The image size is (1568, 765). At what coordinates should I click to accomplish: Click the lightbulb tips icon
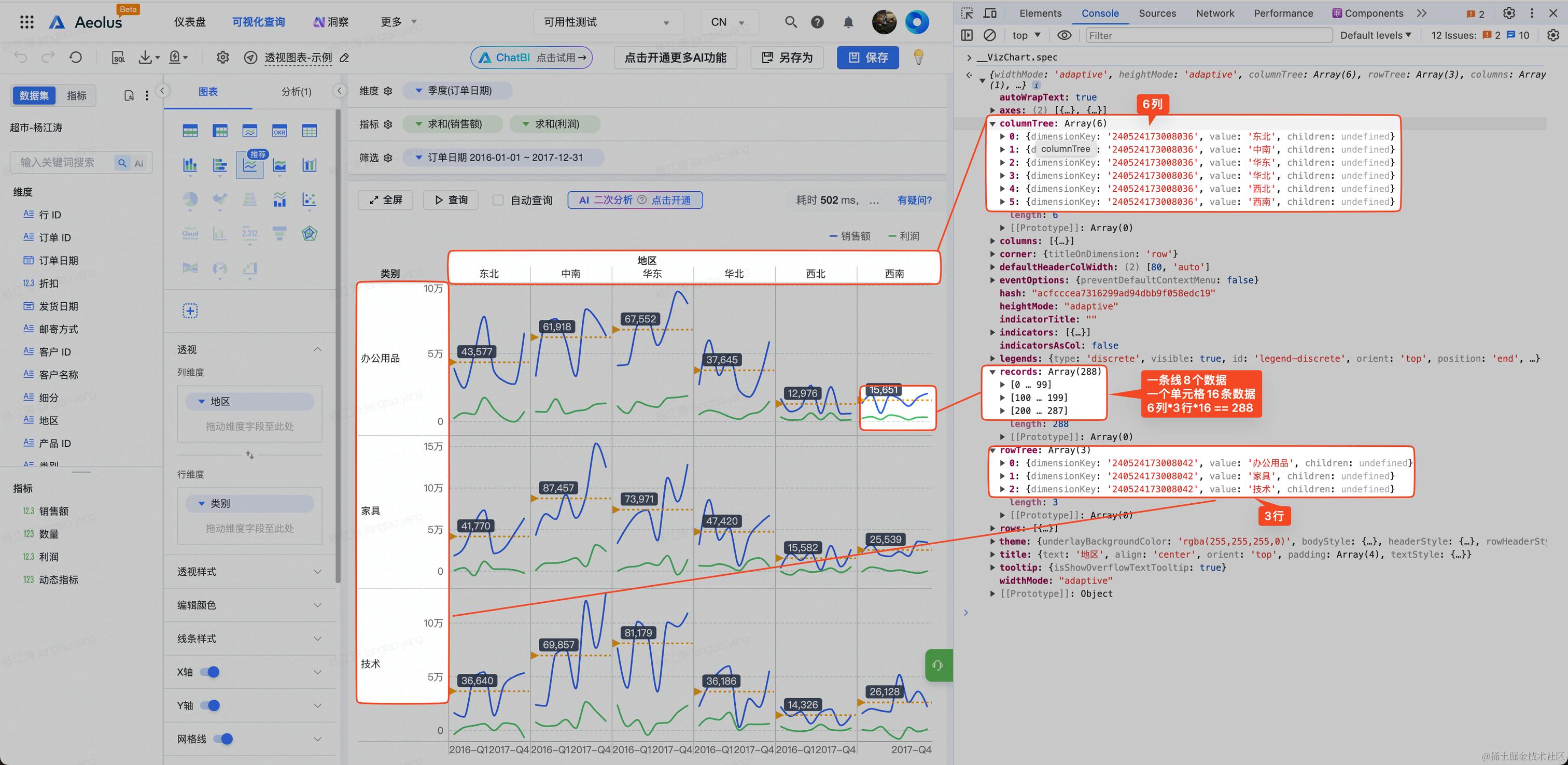click(x=918, y=57)
